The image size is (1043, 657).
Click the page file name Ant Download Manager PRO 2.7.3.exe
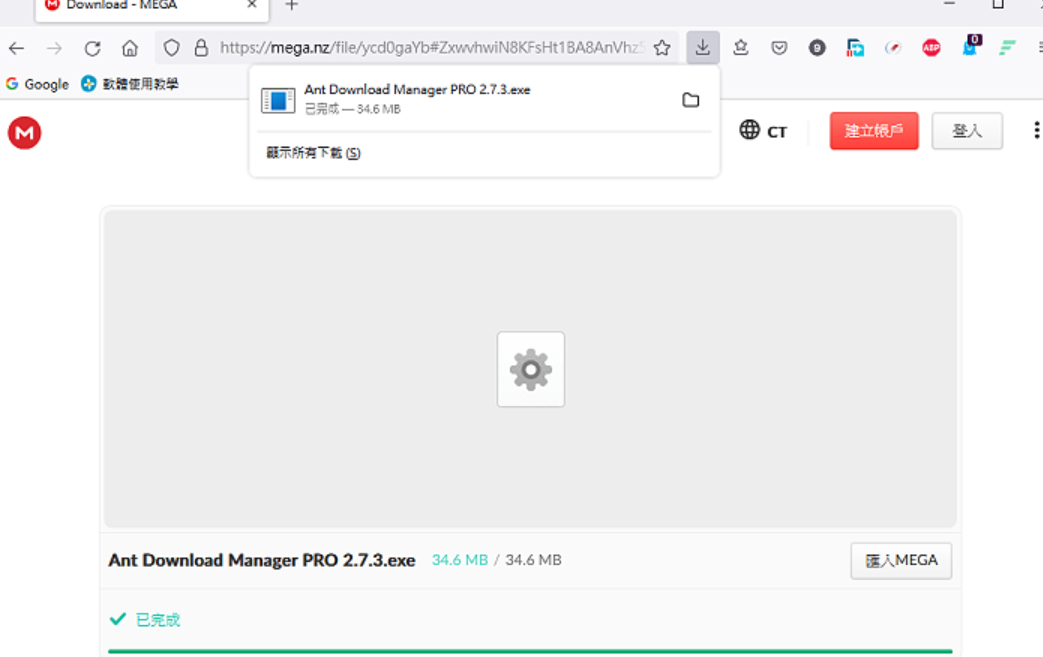[x=262, y=561]
